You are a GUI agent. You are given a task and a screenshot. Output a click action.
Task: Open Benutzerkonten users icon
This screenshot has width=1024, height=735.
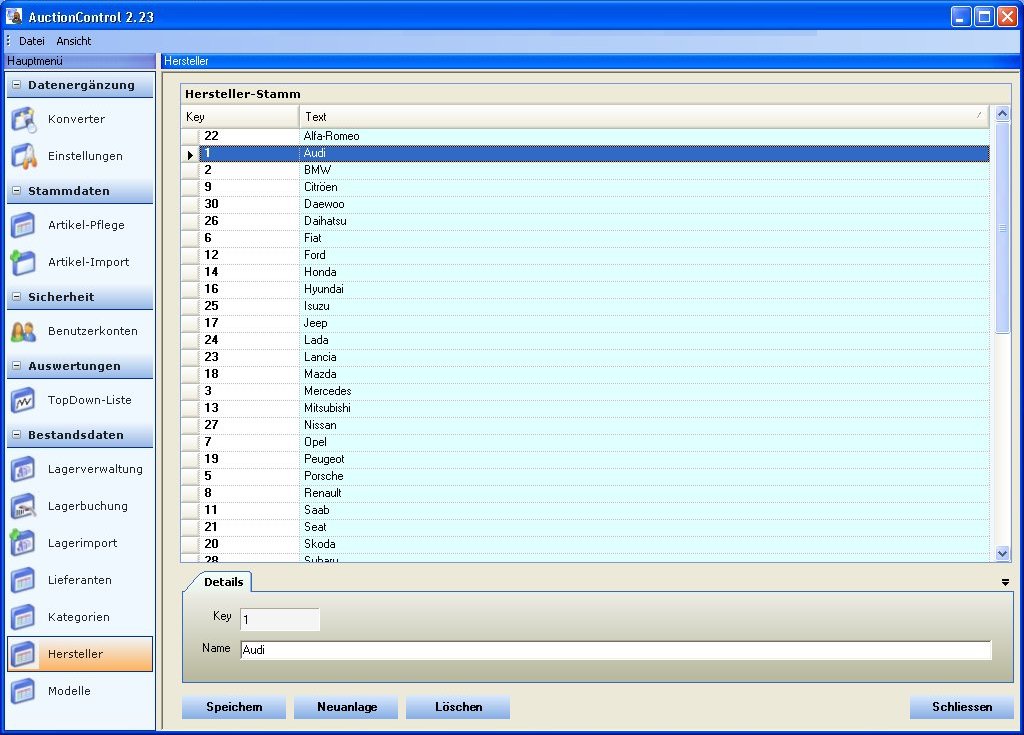point(24,331)
